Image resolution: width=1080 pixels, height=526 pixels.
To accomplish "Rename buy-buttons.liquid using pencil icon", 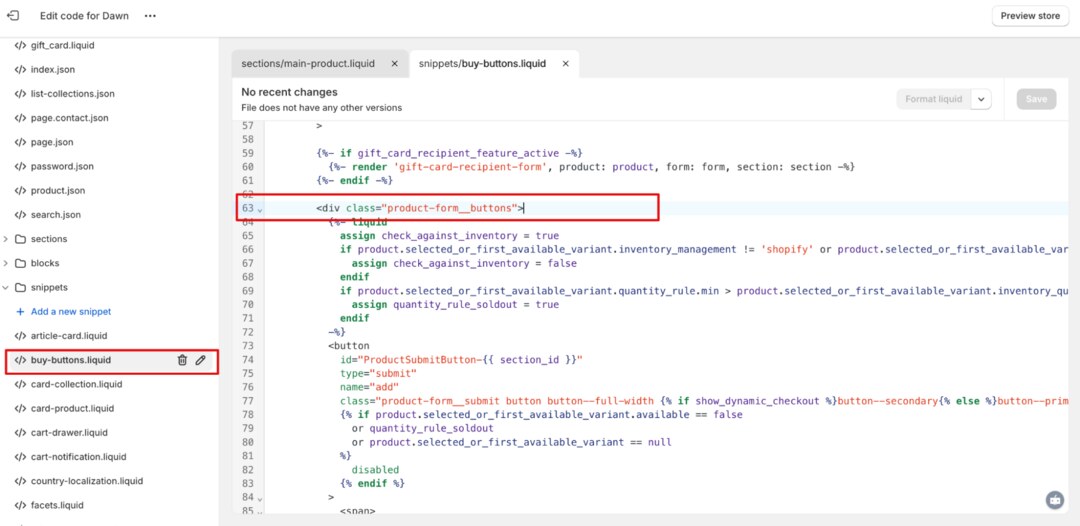I will [x=200, y=360].
